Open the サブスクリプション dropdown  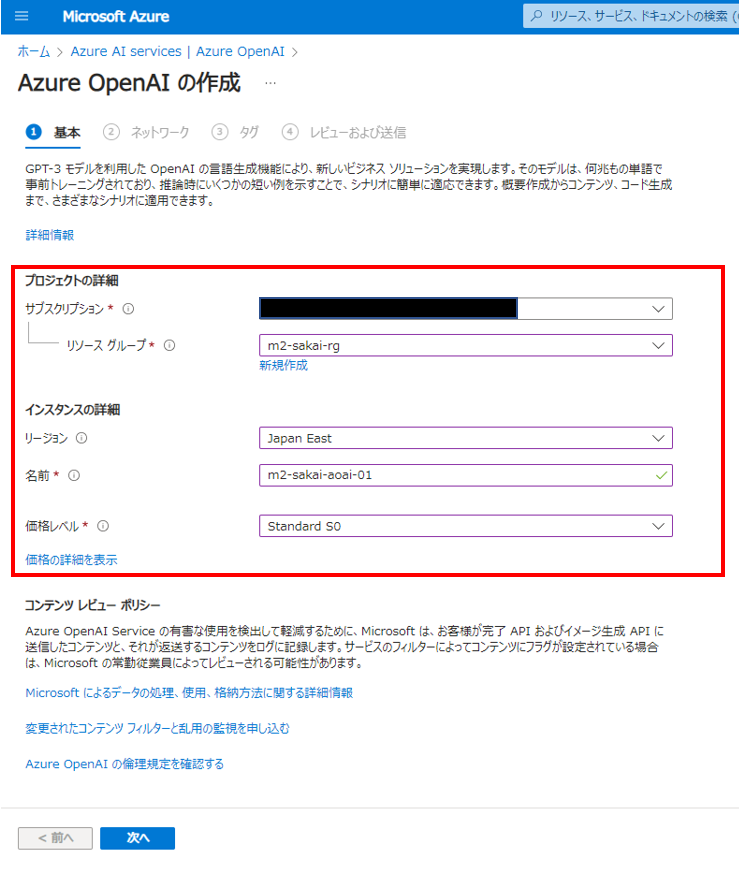point(465,309)
